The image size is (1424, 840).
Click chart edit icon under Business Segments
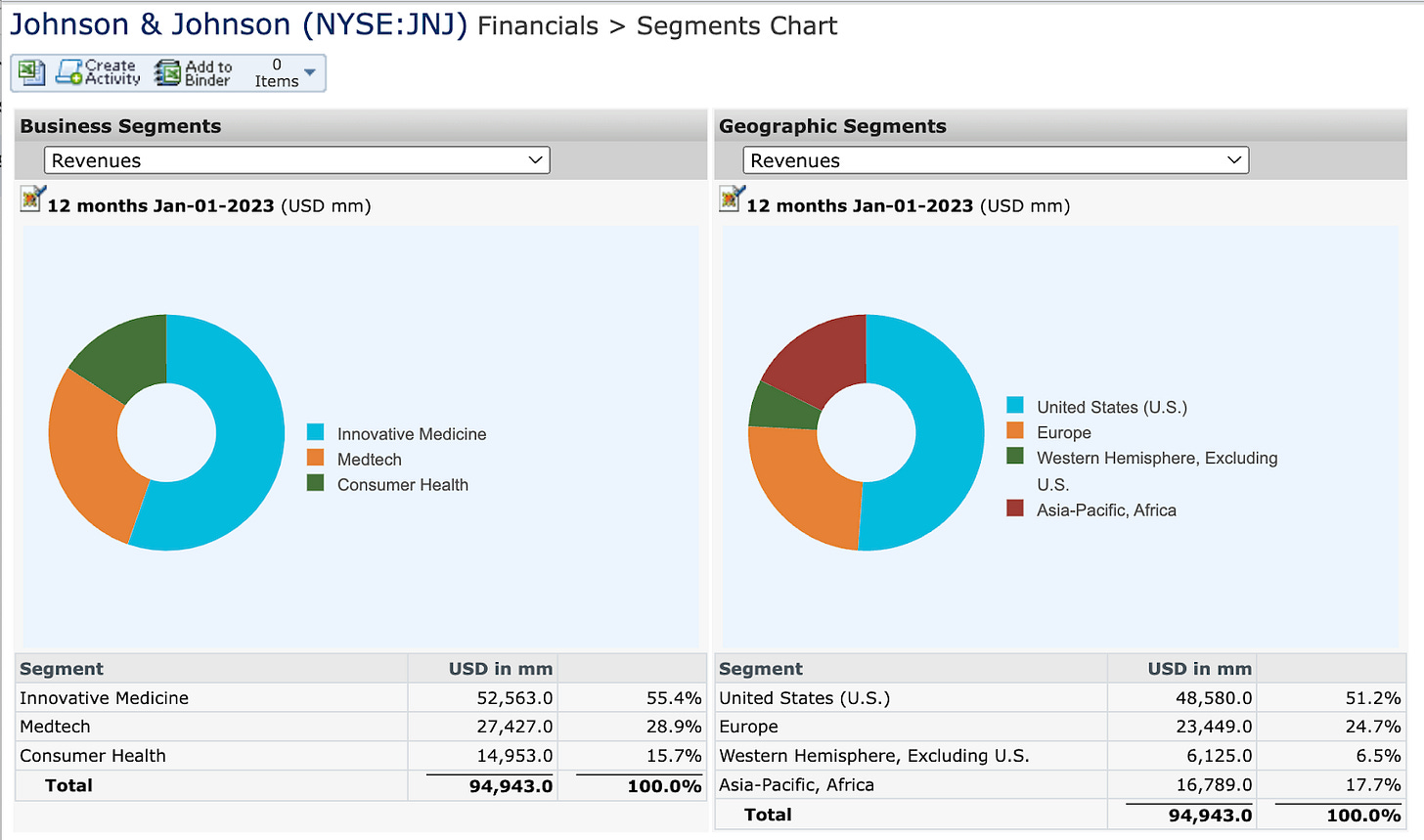(32, 199)
